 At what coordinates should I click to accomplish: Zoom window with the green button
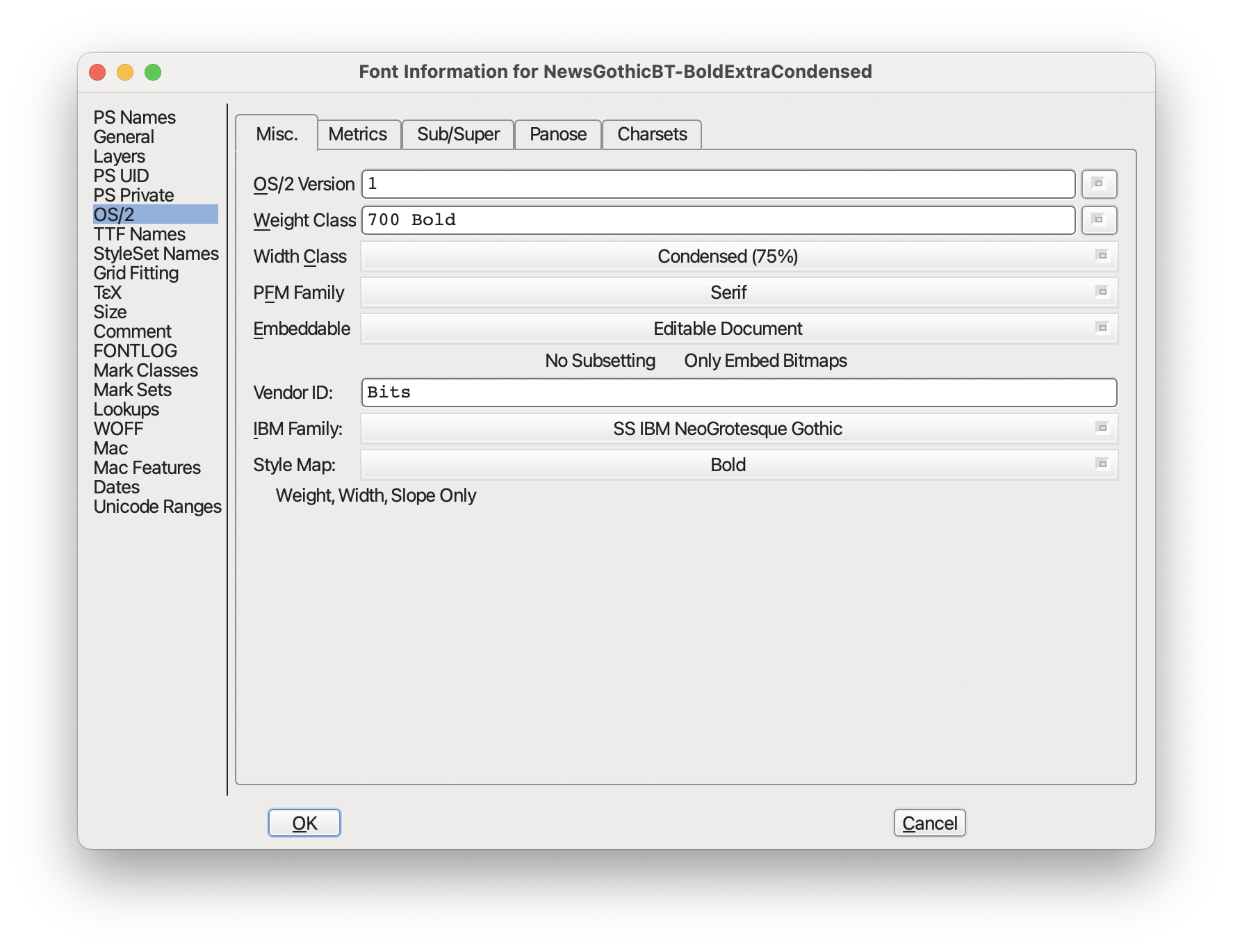(153, 72)
